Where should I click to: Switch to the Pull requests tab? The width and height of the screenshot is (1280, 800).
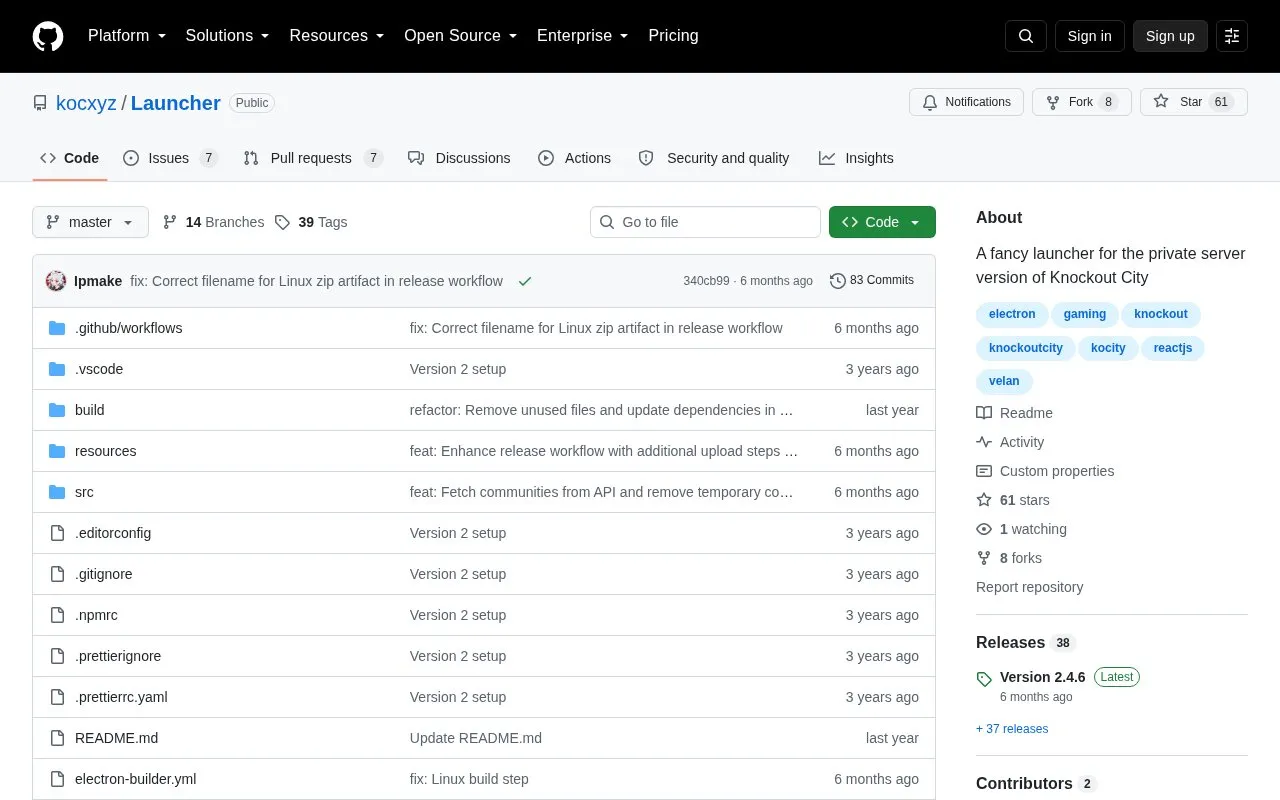pyautogui.click(x=313, y=158)
